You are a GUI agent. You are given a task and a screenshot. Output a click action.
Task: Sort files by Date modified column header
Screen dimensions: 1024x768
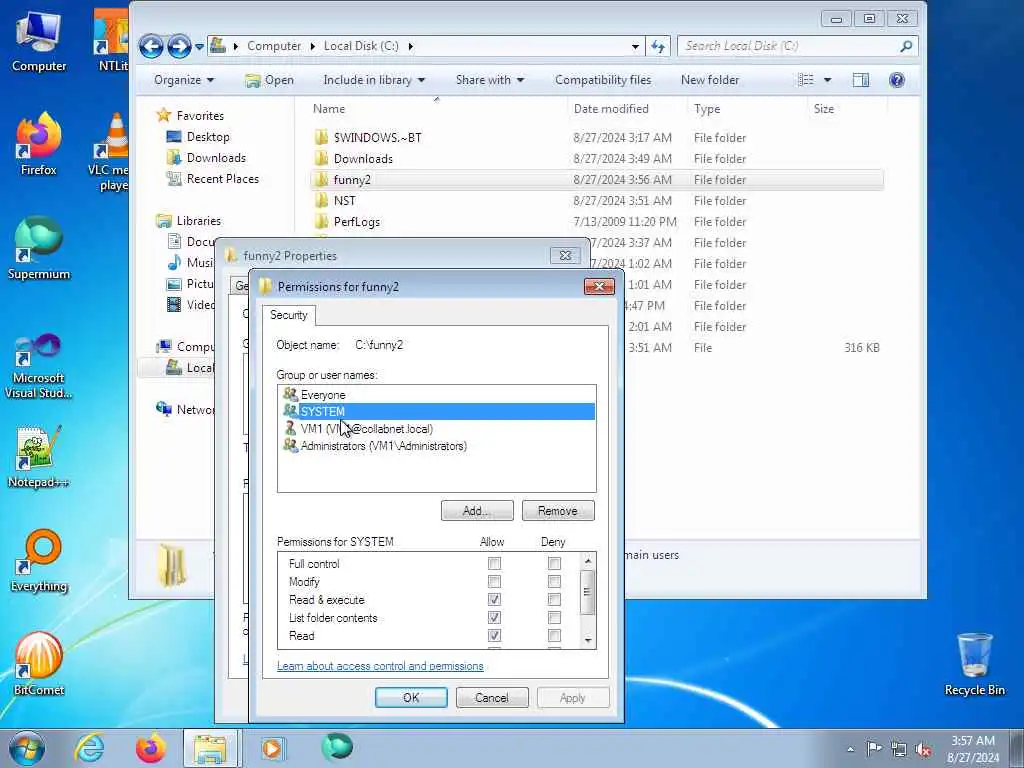(611, 108)
